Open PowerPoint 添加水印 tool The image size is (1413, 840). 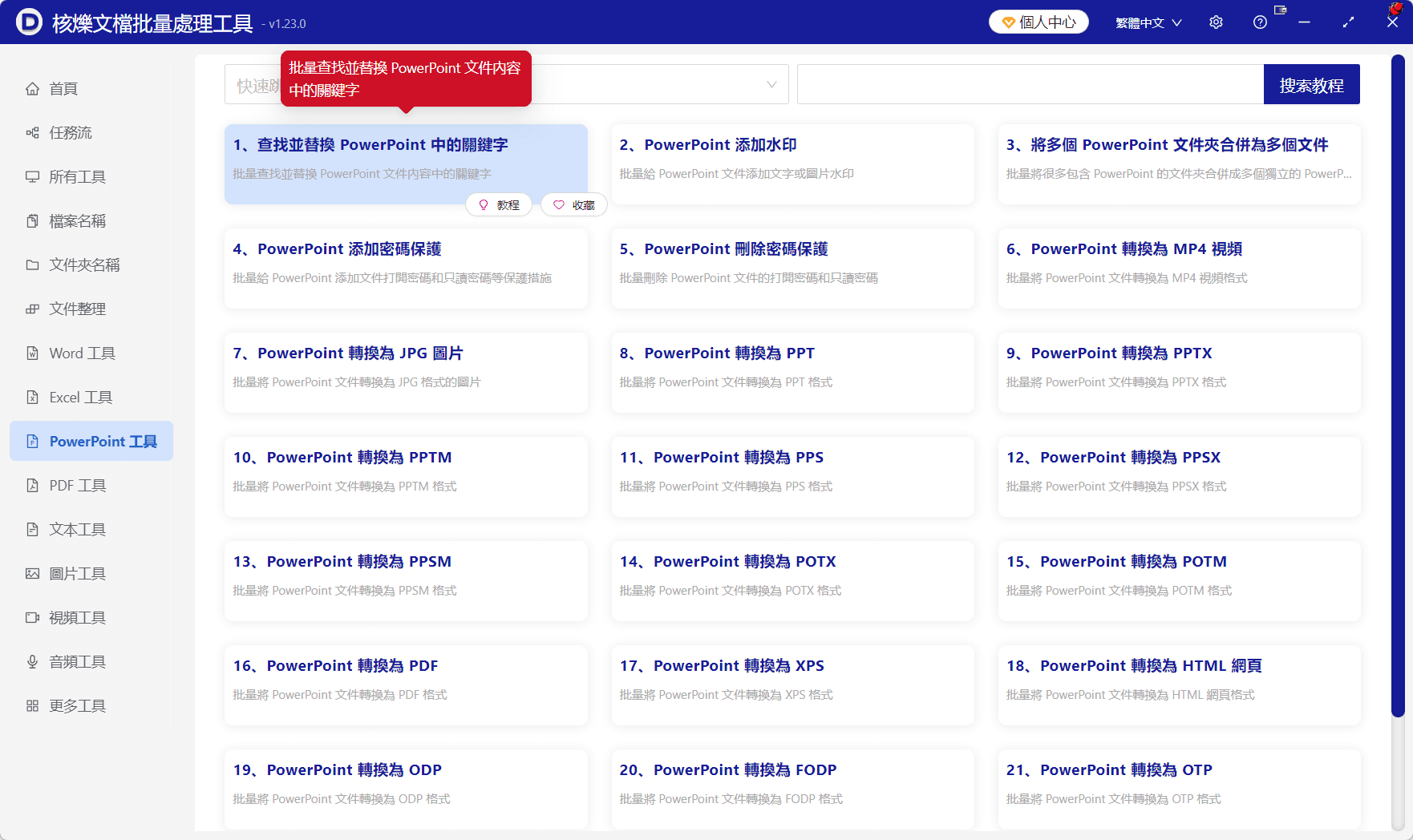792,164
